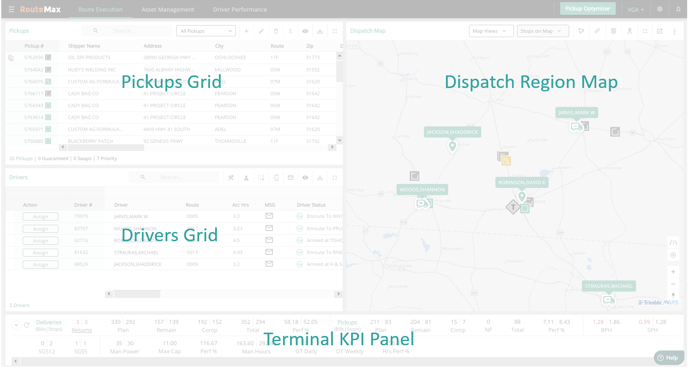Click the 26 Pickups summary link
The height and width of the screenshot is (368, 688).
(21, 158)
